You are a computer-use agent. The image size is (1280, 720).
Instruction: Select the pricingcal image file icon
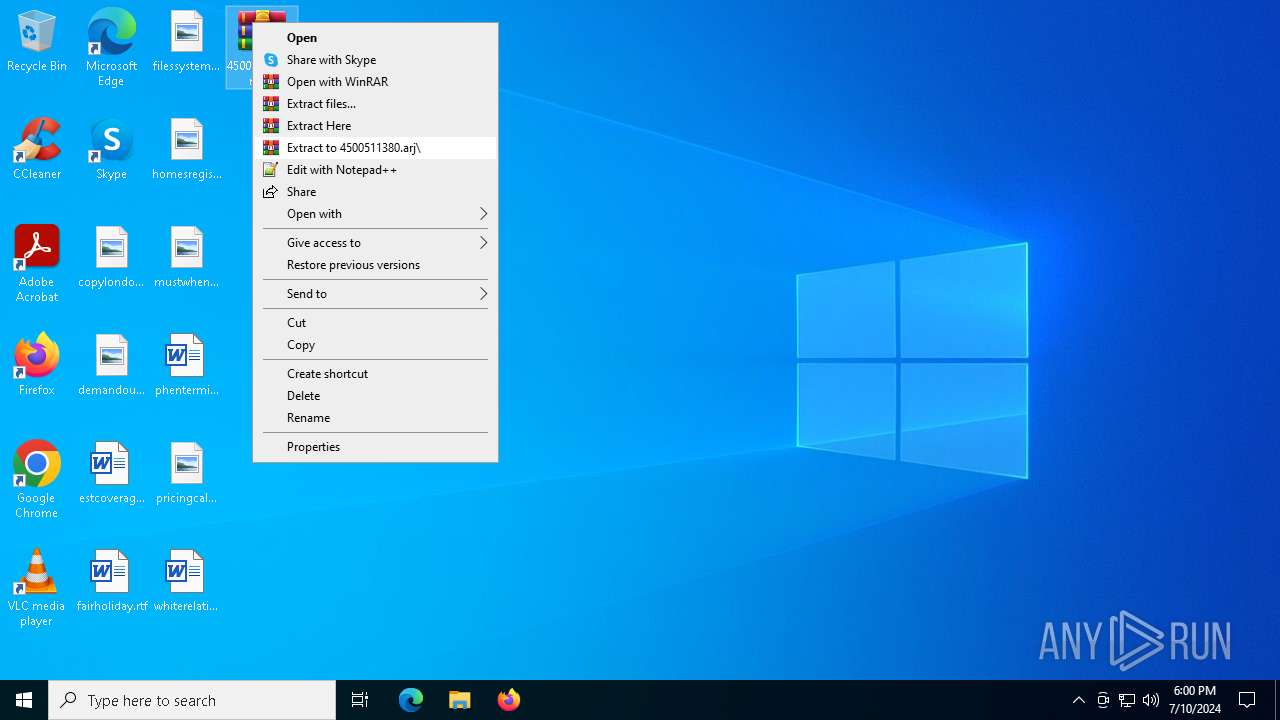coord(186,474)
